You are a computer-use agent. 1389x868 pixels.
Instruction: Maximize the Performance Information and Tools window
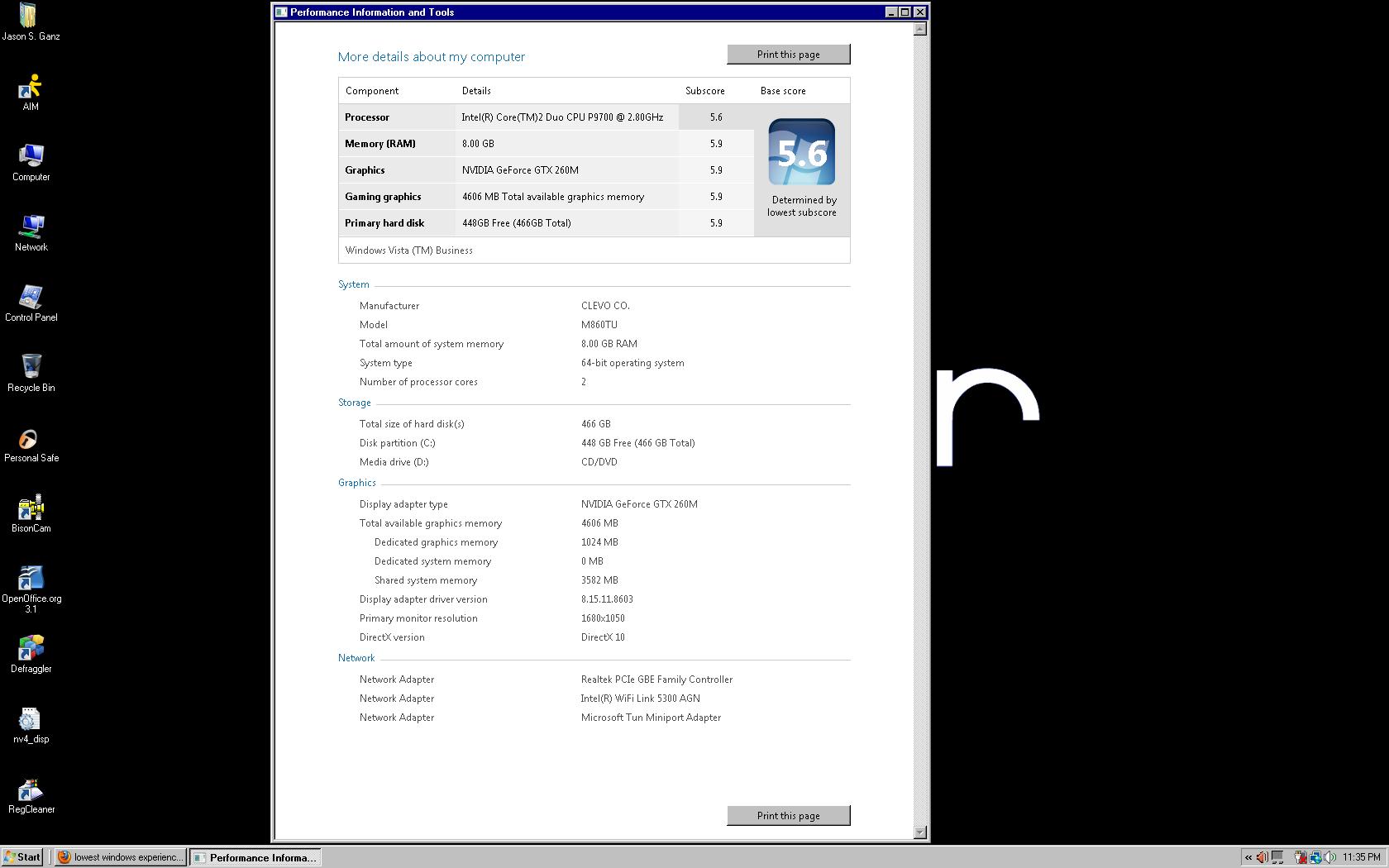click(905, 12)
